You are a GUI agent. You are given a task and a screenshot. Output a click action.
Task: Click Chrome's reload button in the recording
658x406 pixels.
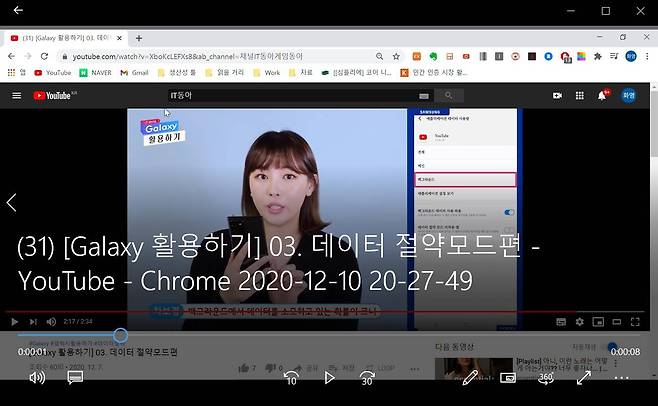pos(44,56)
